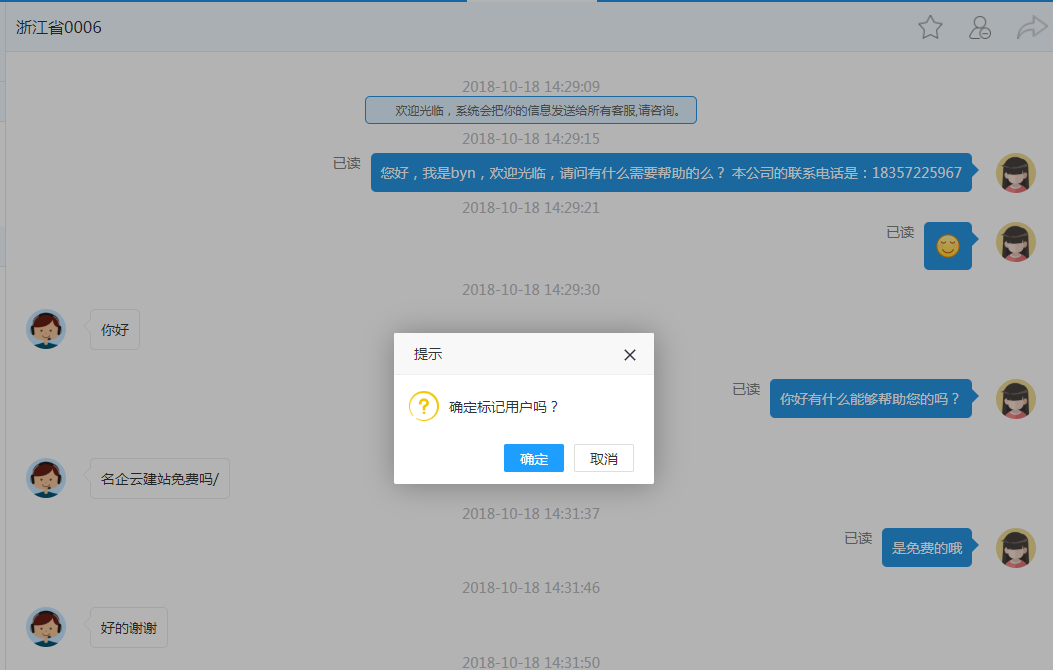Click agent avatar beside 你好有什么能够帮助您的吗
The width and height of the screenshot is (1053, 670).
pos(1015,399)
